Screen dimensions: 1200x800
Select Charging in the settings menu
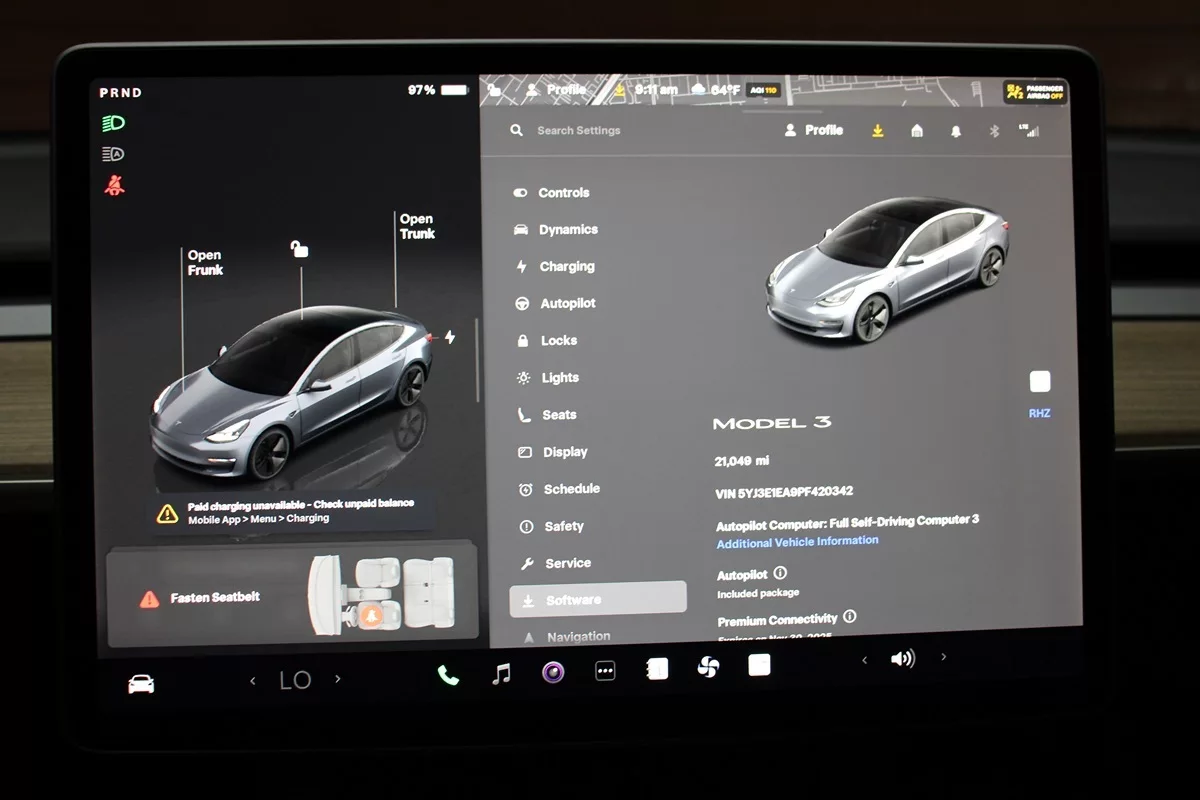tap(566, 267)
